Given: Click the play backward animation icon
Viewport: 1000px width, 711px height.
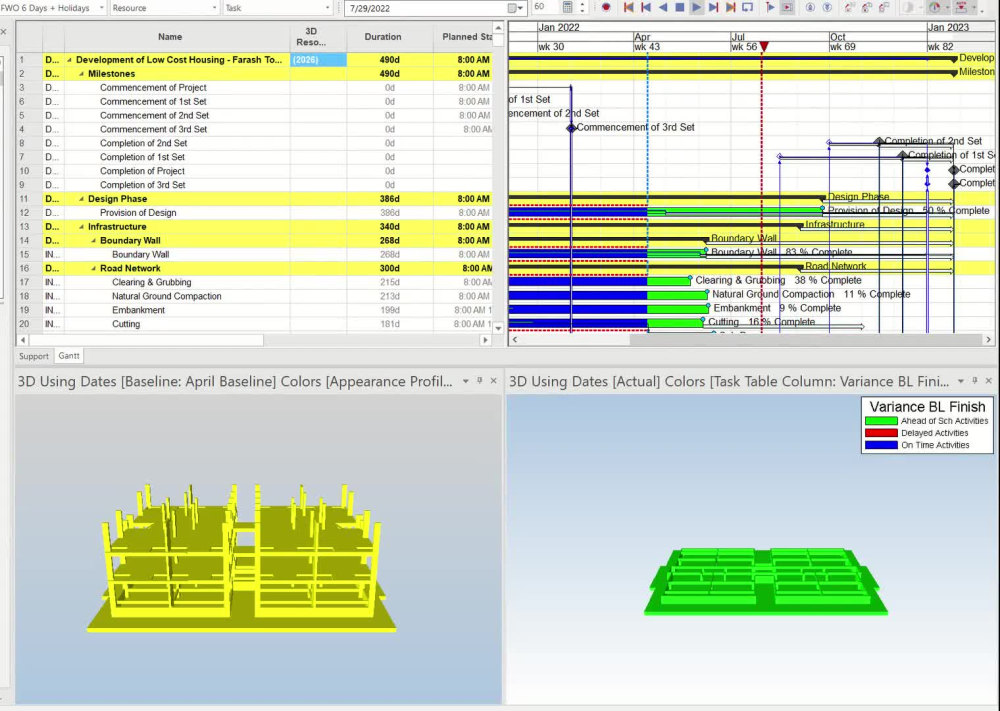Looking at the screenshot, I should [665, 8].
